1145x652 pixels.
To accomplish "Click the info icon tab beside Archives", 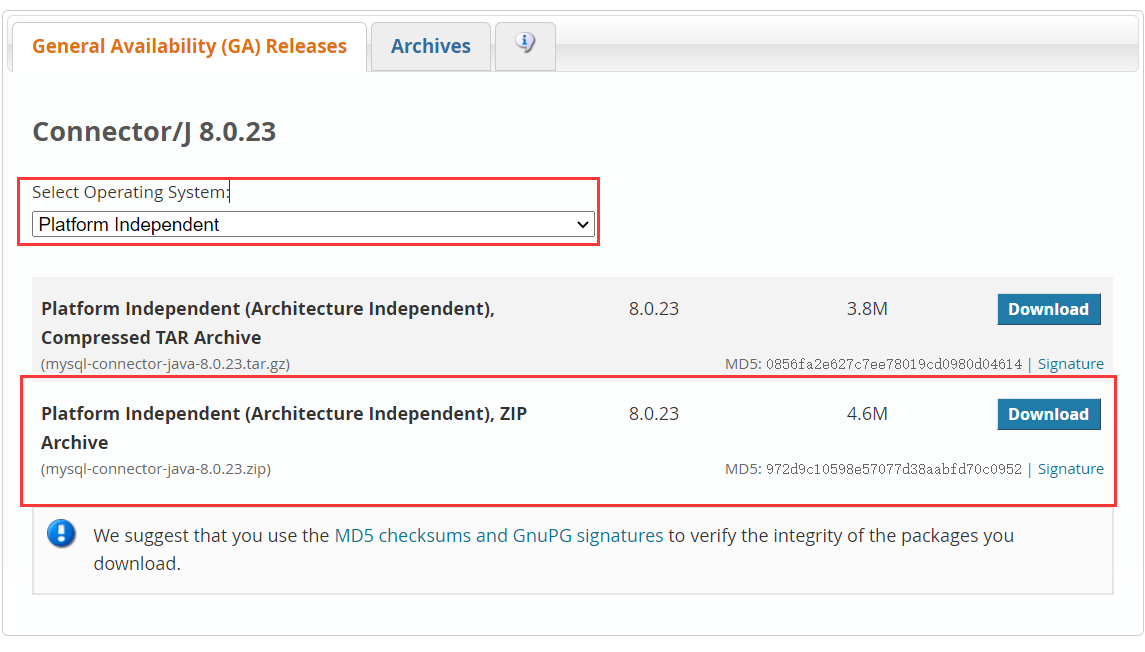I will 525,46.
